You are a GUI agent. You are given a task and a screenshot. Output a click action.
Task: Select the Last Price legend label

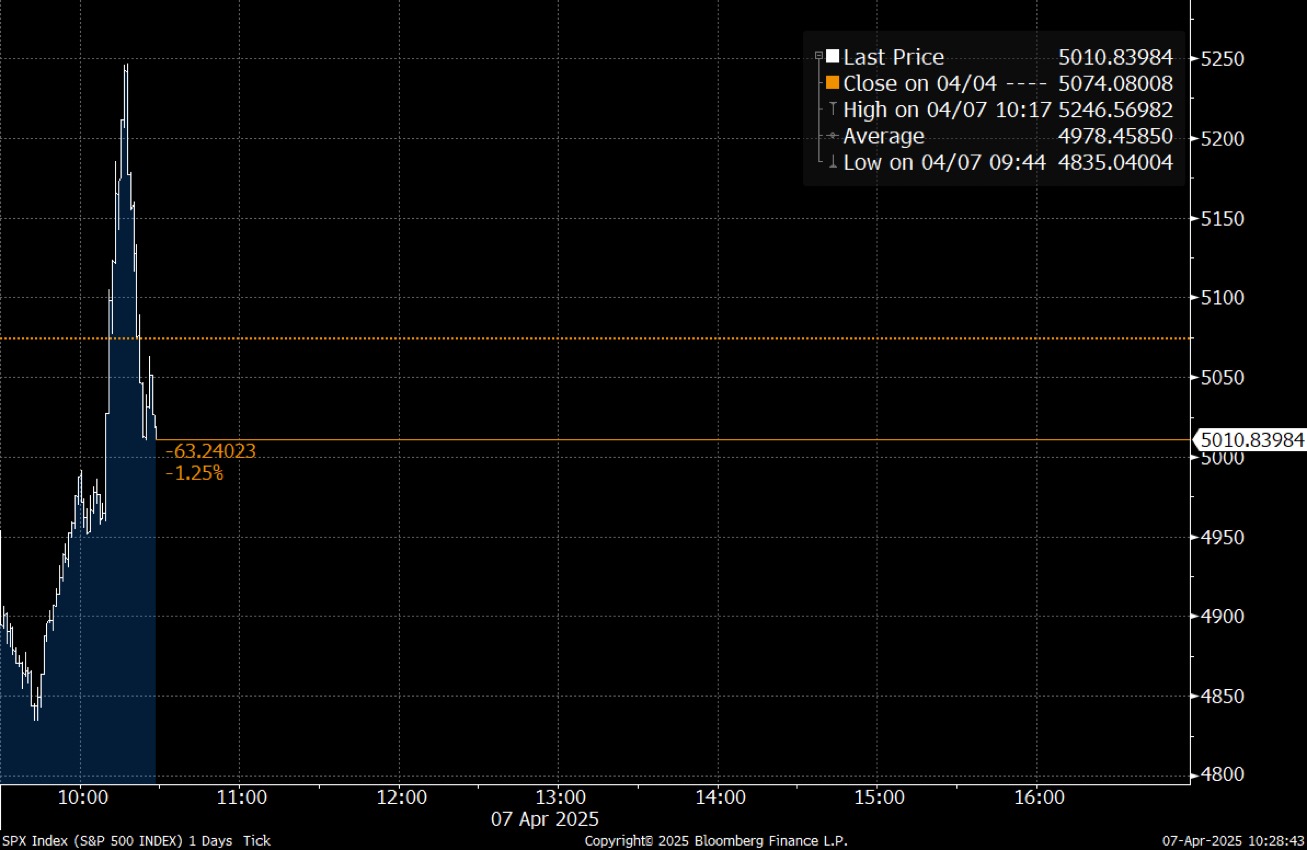click(893, 57)
